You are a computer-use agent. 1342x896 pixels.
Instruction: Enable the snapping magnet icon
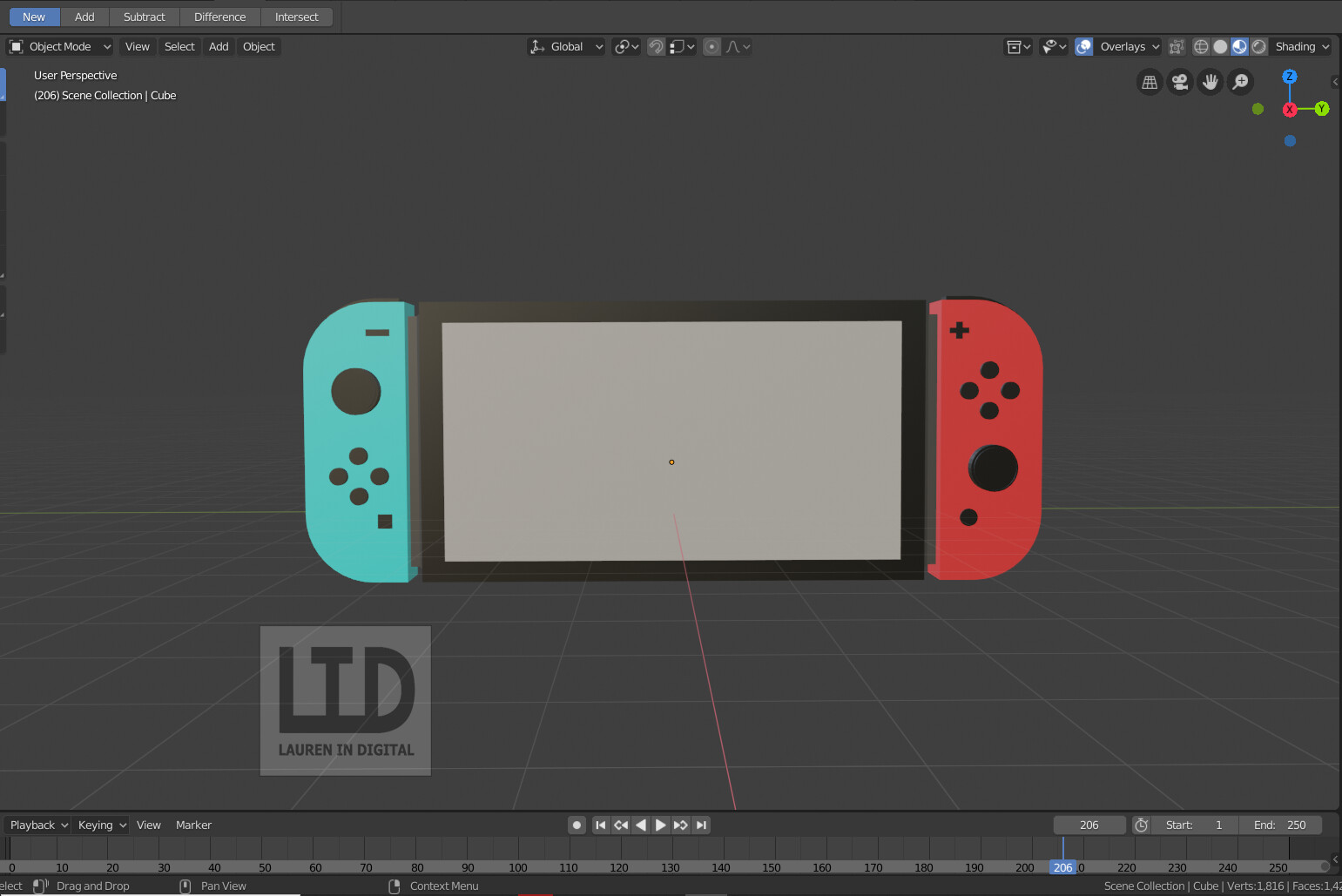pos(655,46)
